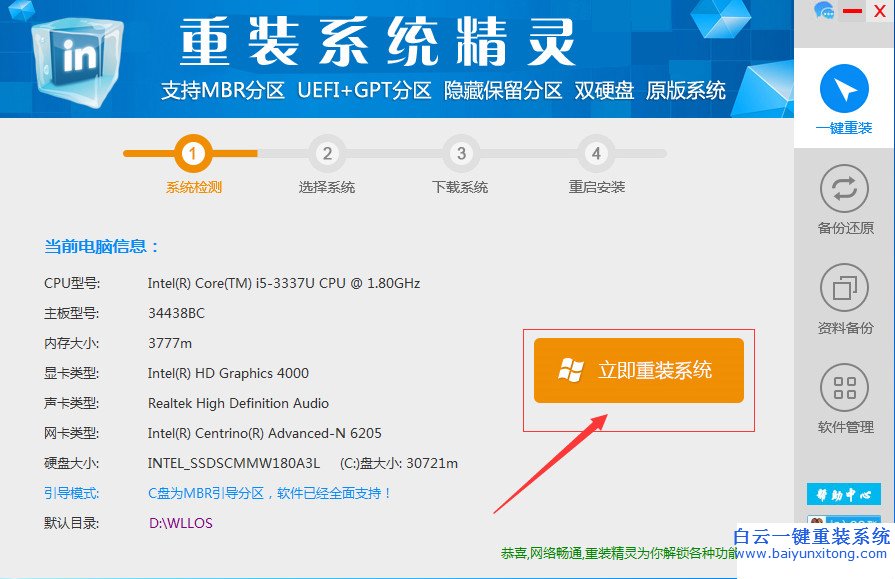Click the orange circle for step 系统检测

[x=191, y=153]
